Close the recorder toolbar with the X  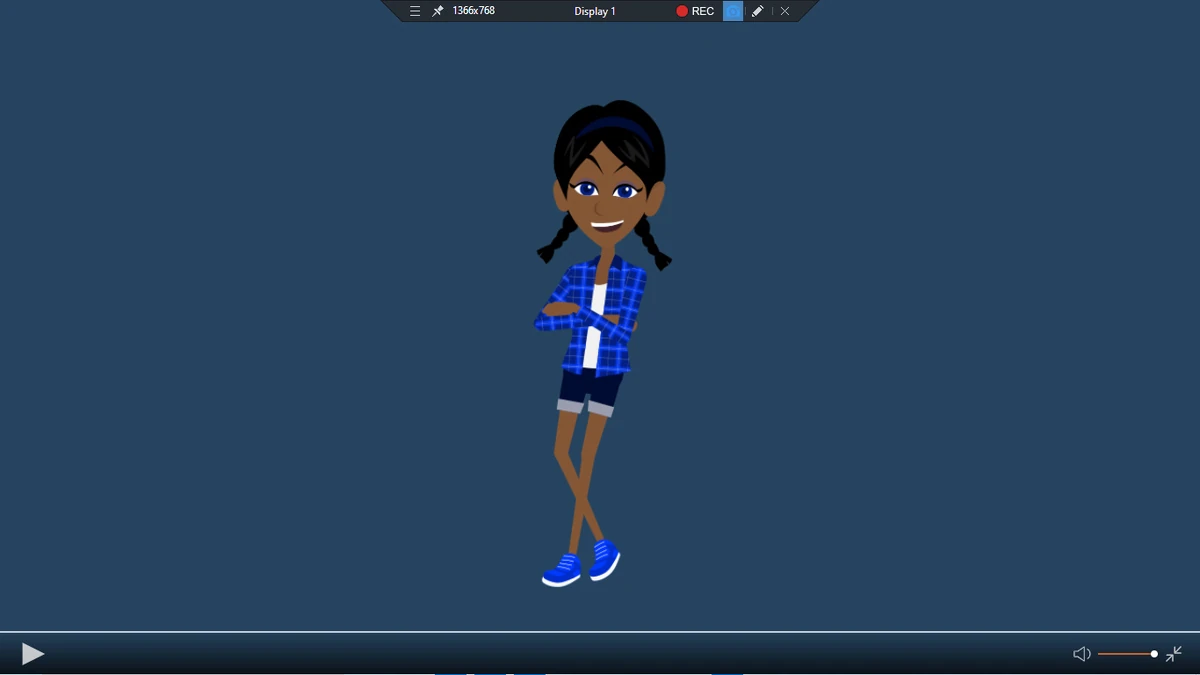pyautogui.click(x=785, y=11)
